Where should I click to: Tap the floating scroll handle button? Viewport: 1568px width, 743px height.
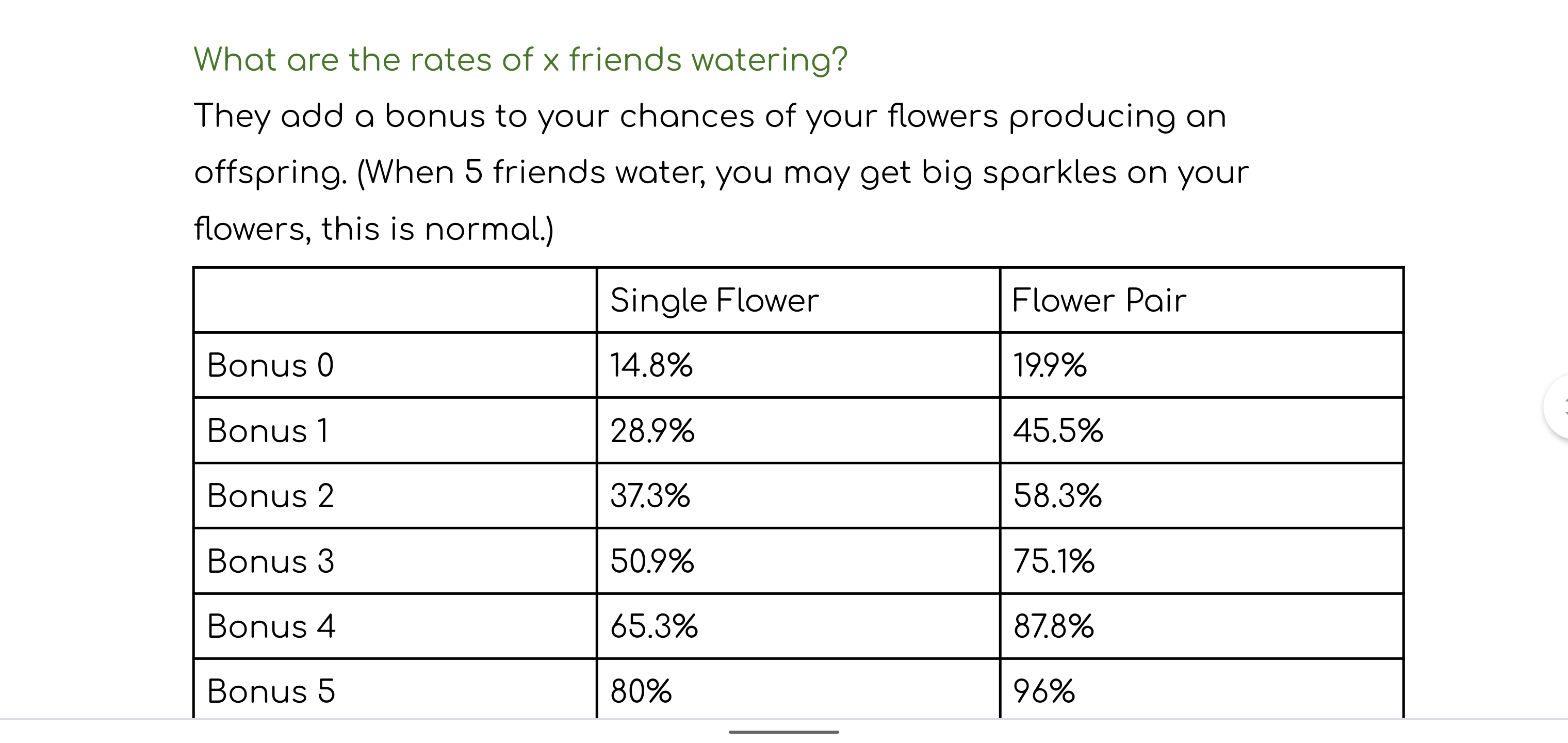[x=1557, y=407]
